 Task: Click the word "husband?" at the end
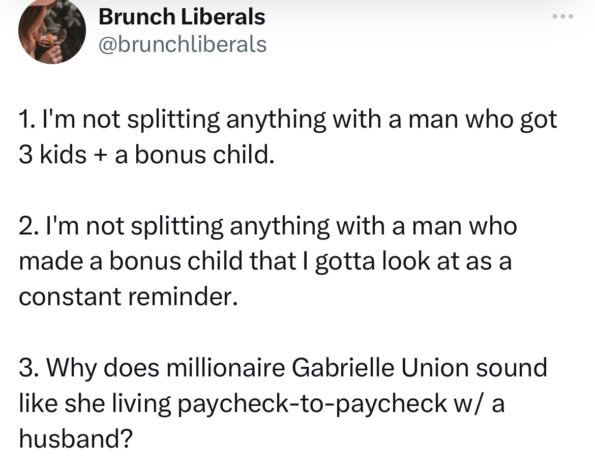click(76, 439)
